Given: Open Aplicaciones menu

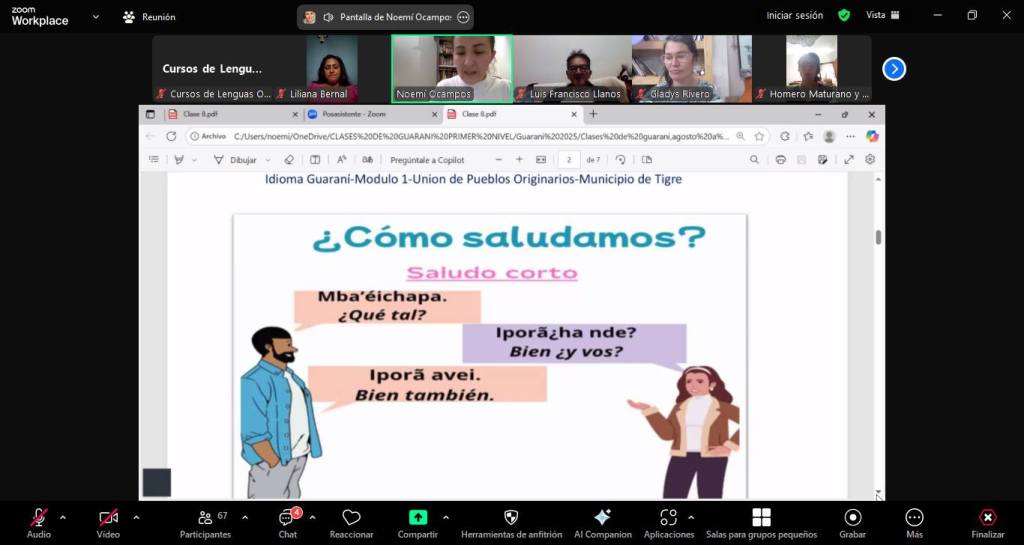Looking at the screenshot, I should tap(669, 523).
